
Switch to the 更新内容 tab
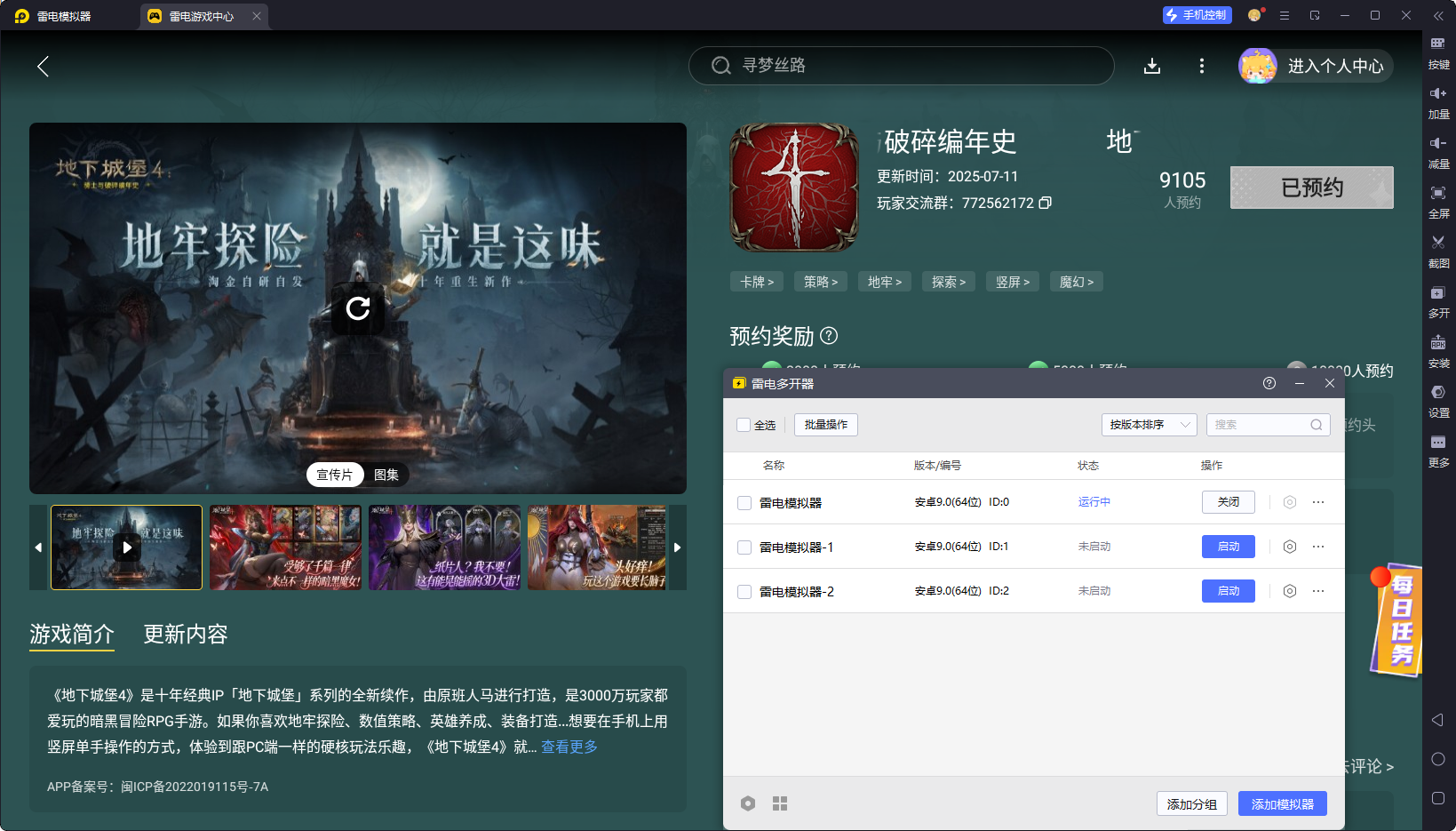pyautogui.click(x=186, y=634)
